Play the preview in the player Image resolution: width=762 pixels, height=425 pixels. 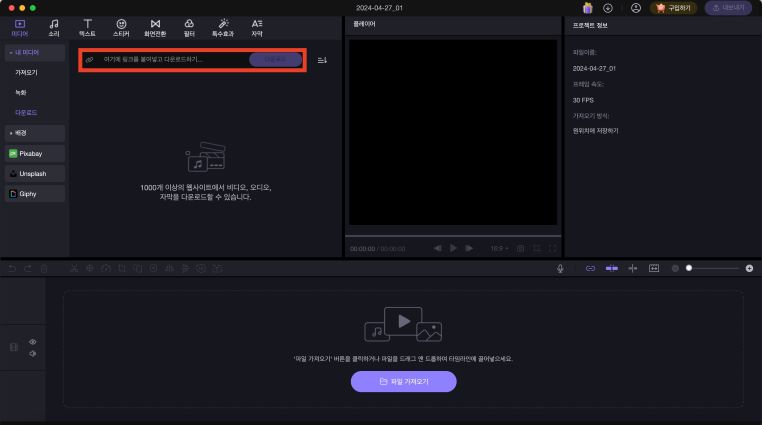click(453, 248)
